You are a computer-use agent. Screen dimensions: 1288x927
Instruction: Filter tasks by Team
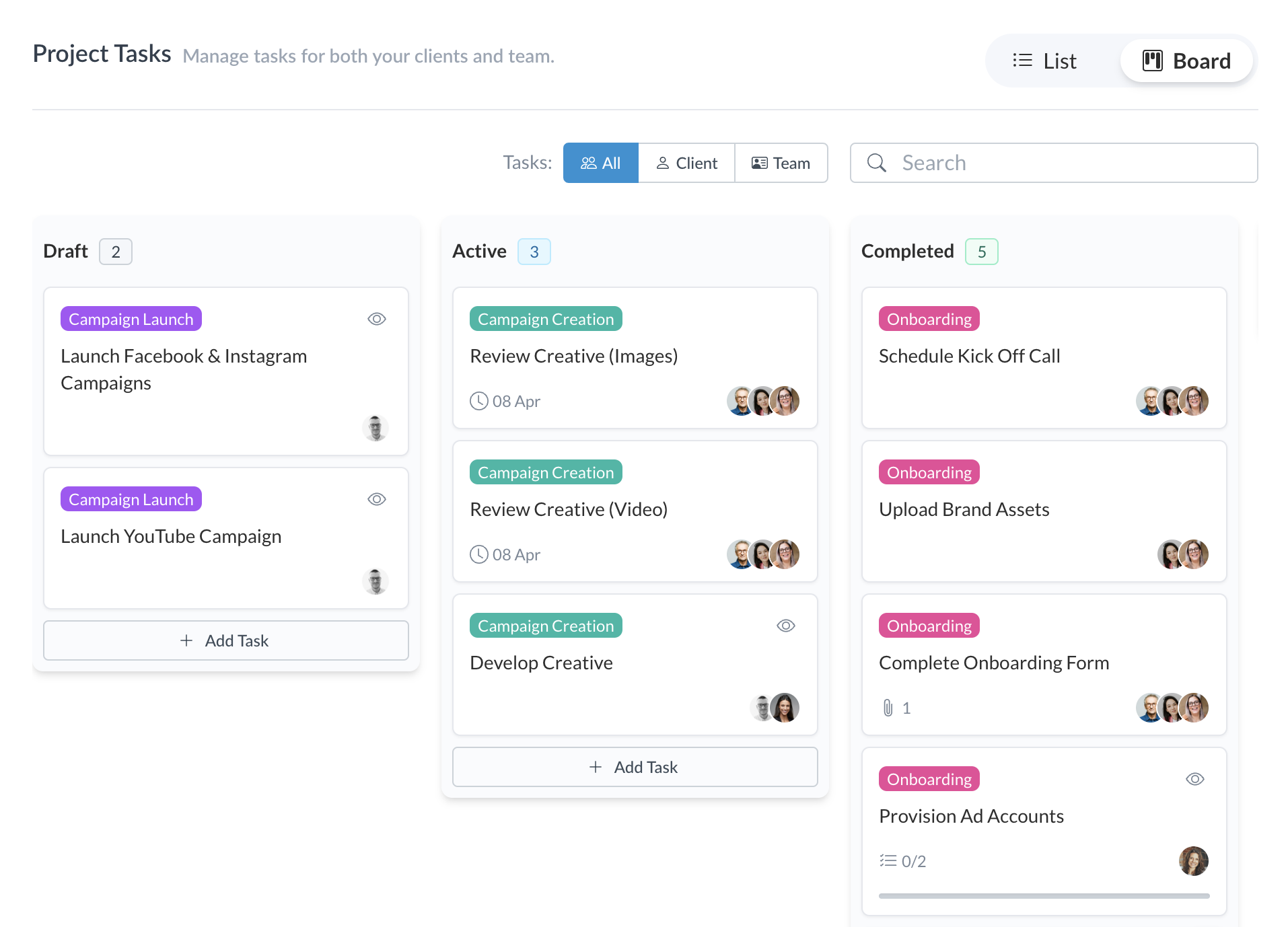(781, 163)
